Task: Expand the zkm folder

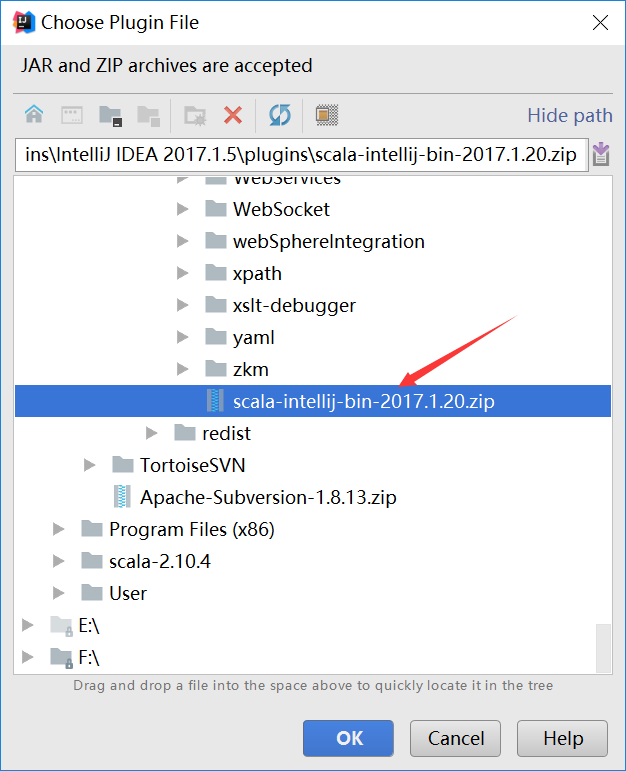Action: point(183,369)
